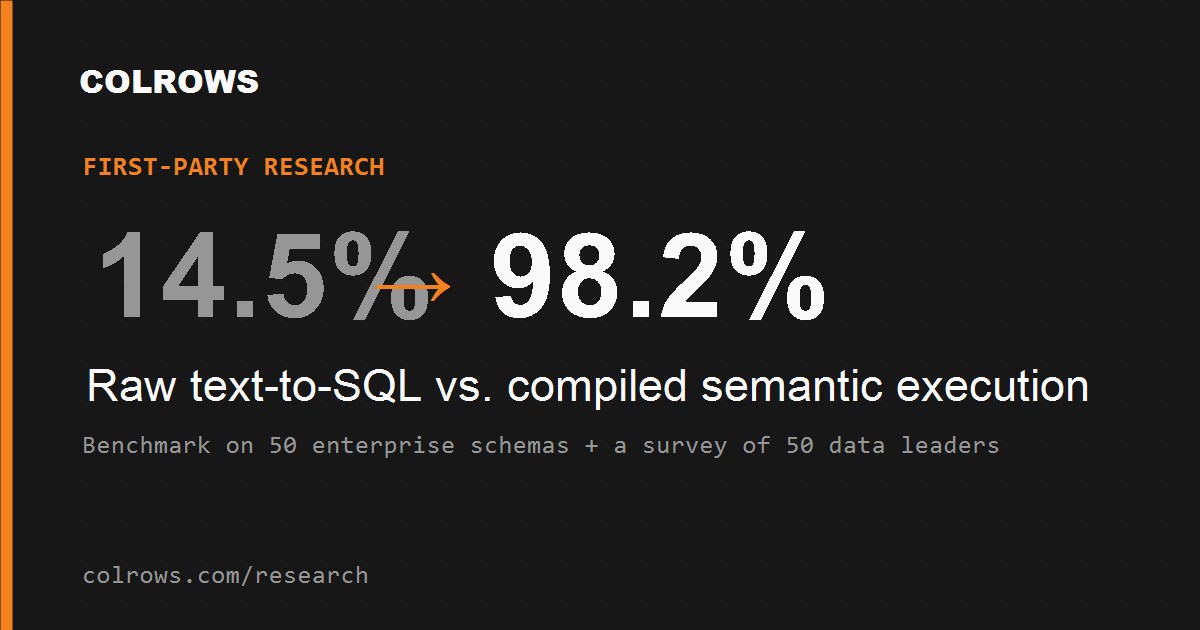Click "enterprise schemas" in the subtitle
This screenshot has width=1200, height=630.
(440, 445)
